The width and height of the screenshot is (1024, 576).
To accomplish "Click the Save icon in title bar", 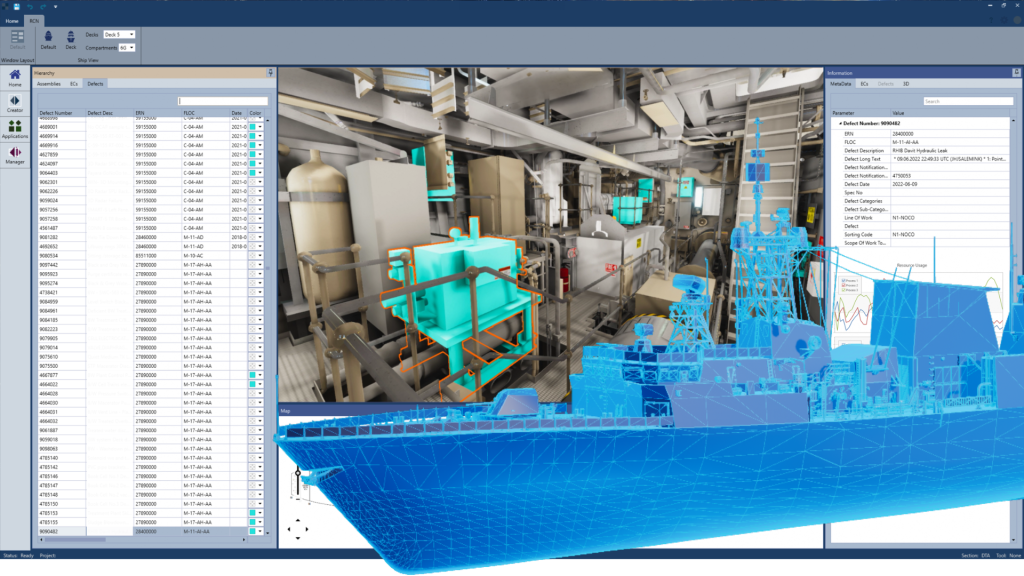I will 17,6.
